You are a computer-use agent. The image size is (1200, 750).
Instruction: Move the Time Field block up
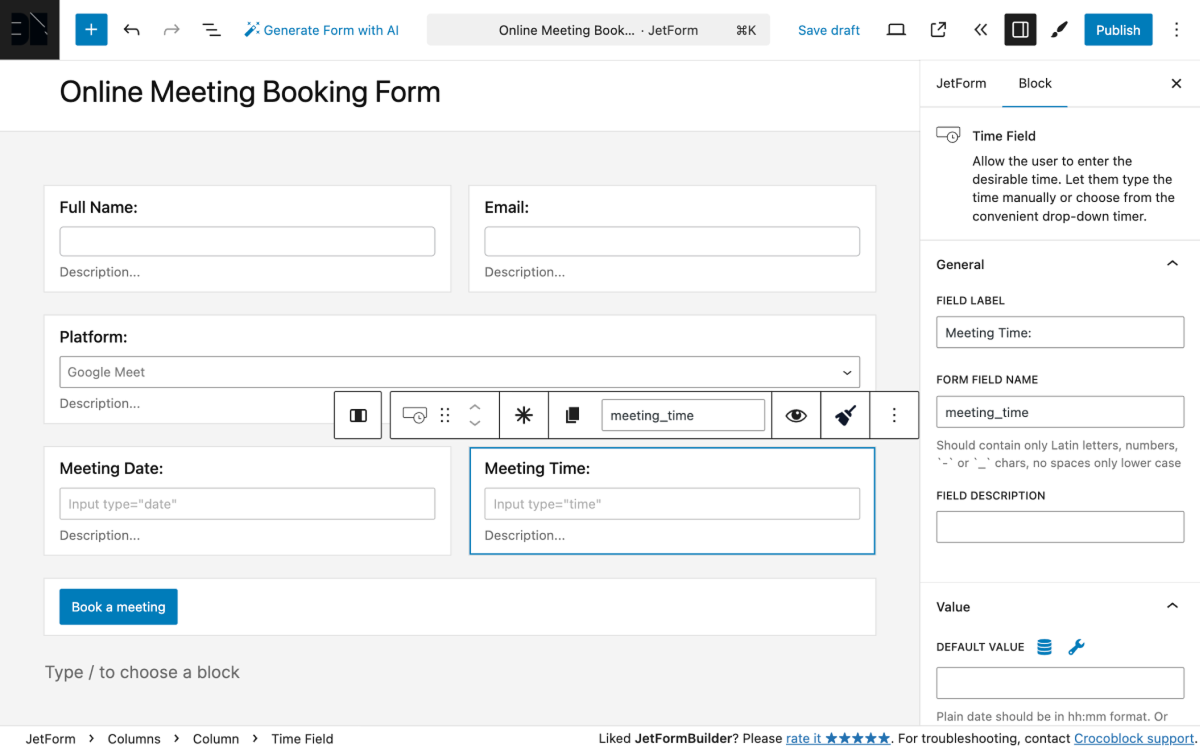click(x=475, y=406)
